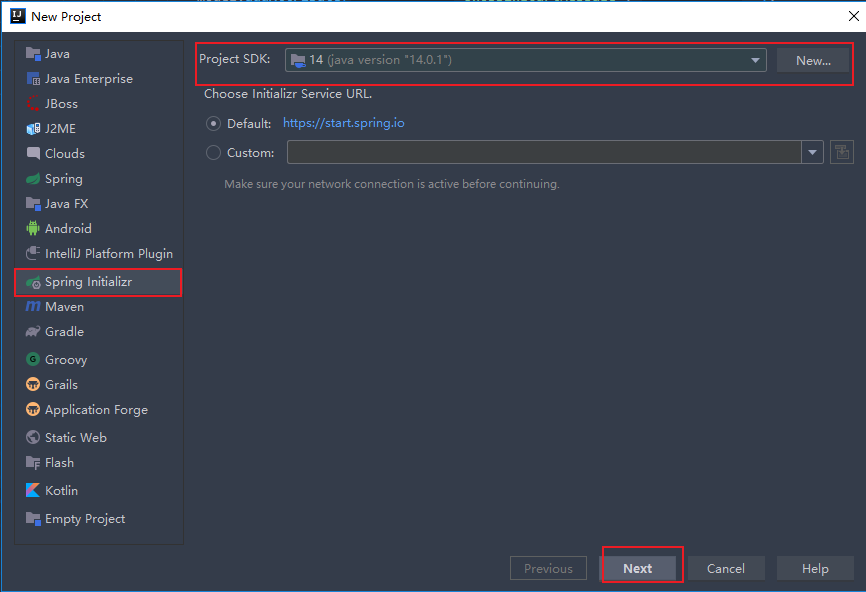866x592 pixels.
Task: Choose the Java FX icon
Action: [33, 204]
